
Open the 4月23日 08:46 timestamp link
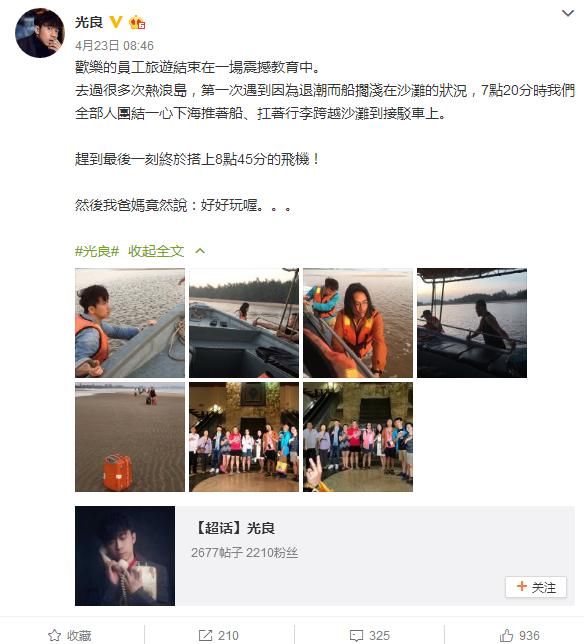click(x=114, y=45)
